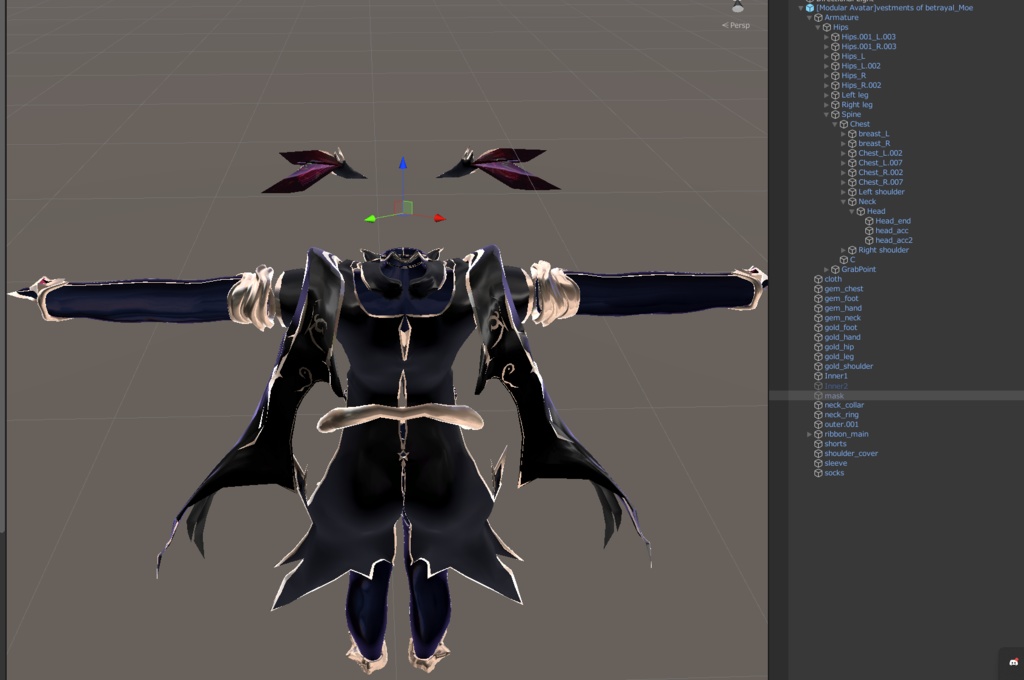
Task: Select the mask object row
Action: [896, 396]
